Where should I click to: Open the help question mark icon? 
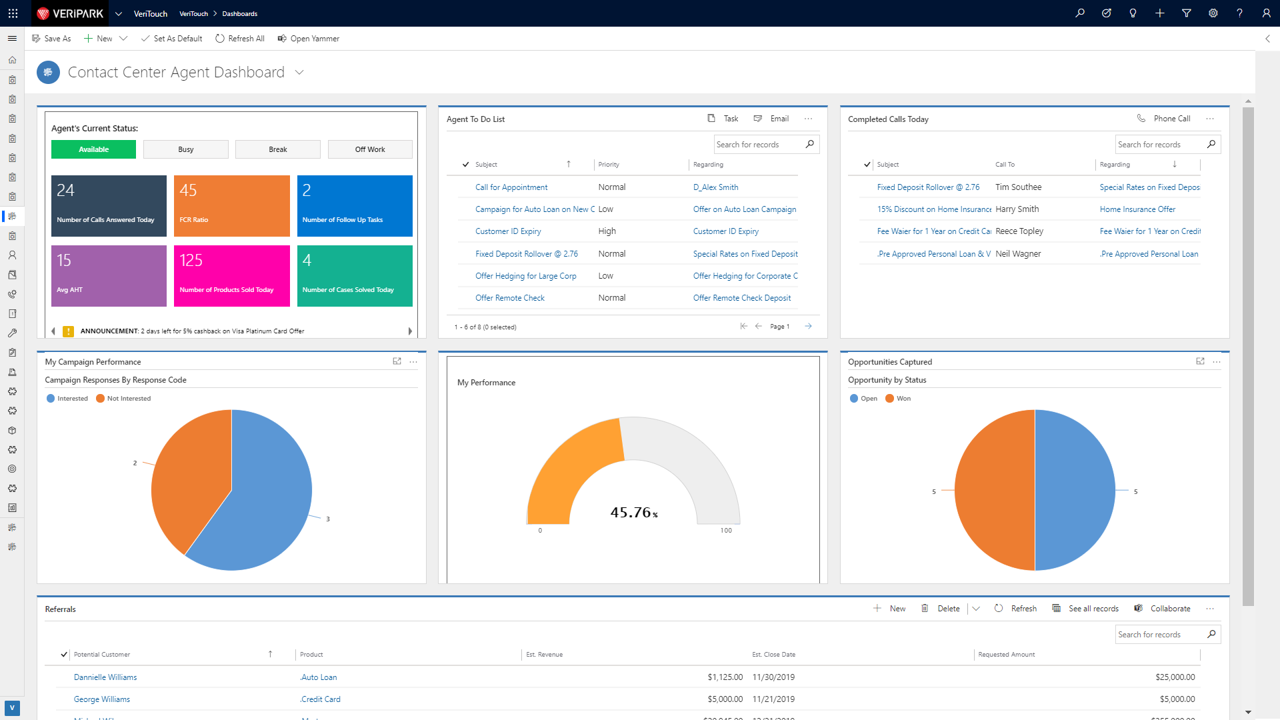click(x=1240, y=13)
